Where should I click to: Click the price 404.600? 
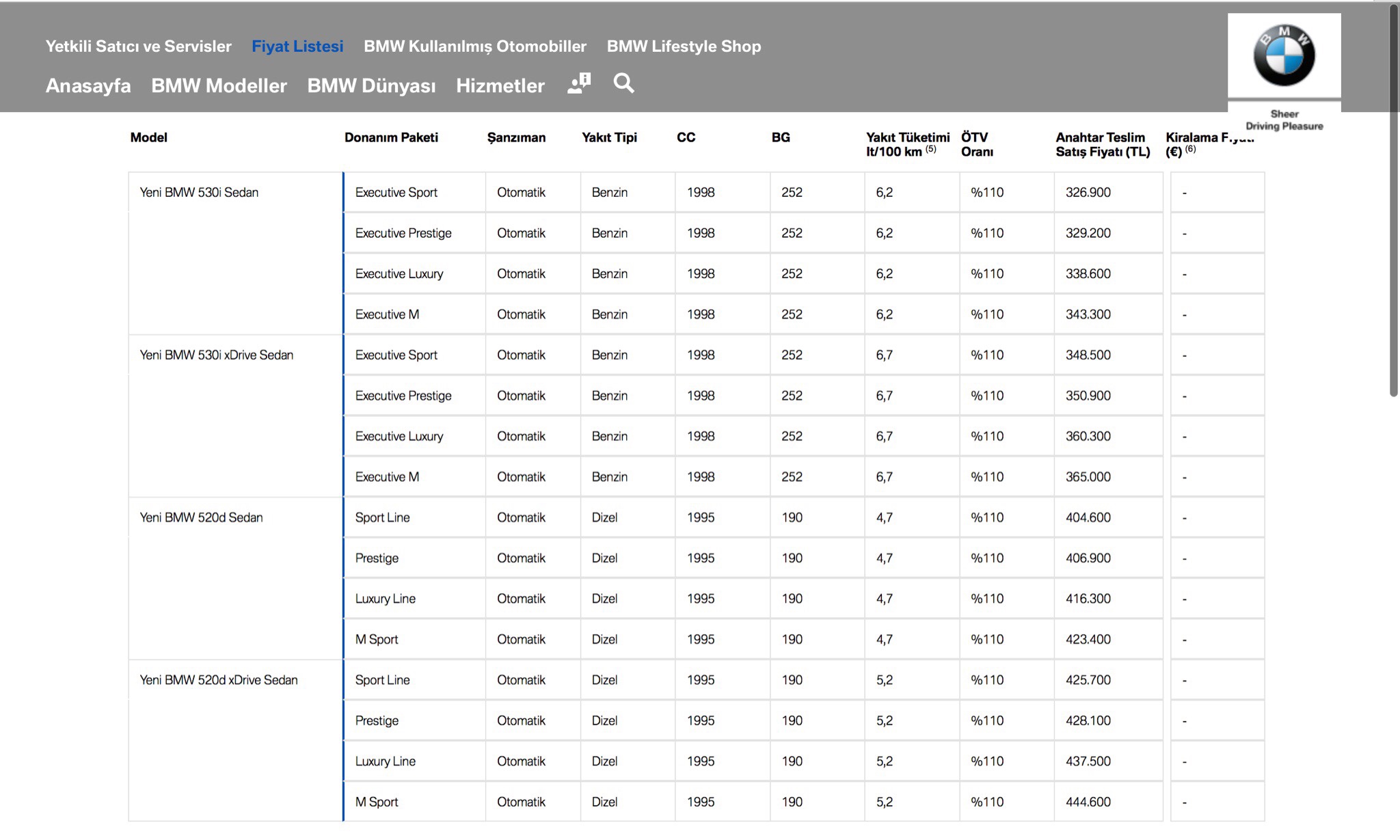pos(1088,517)
